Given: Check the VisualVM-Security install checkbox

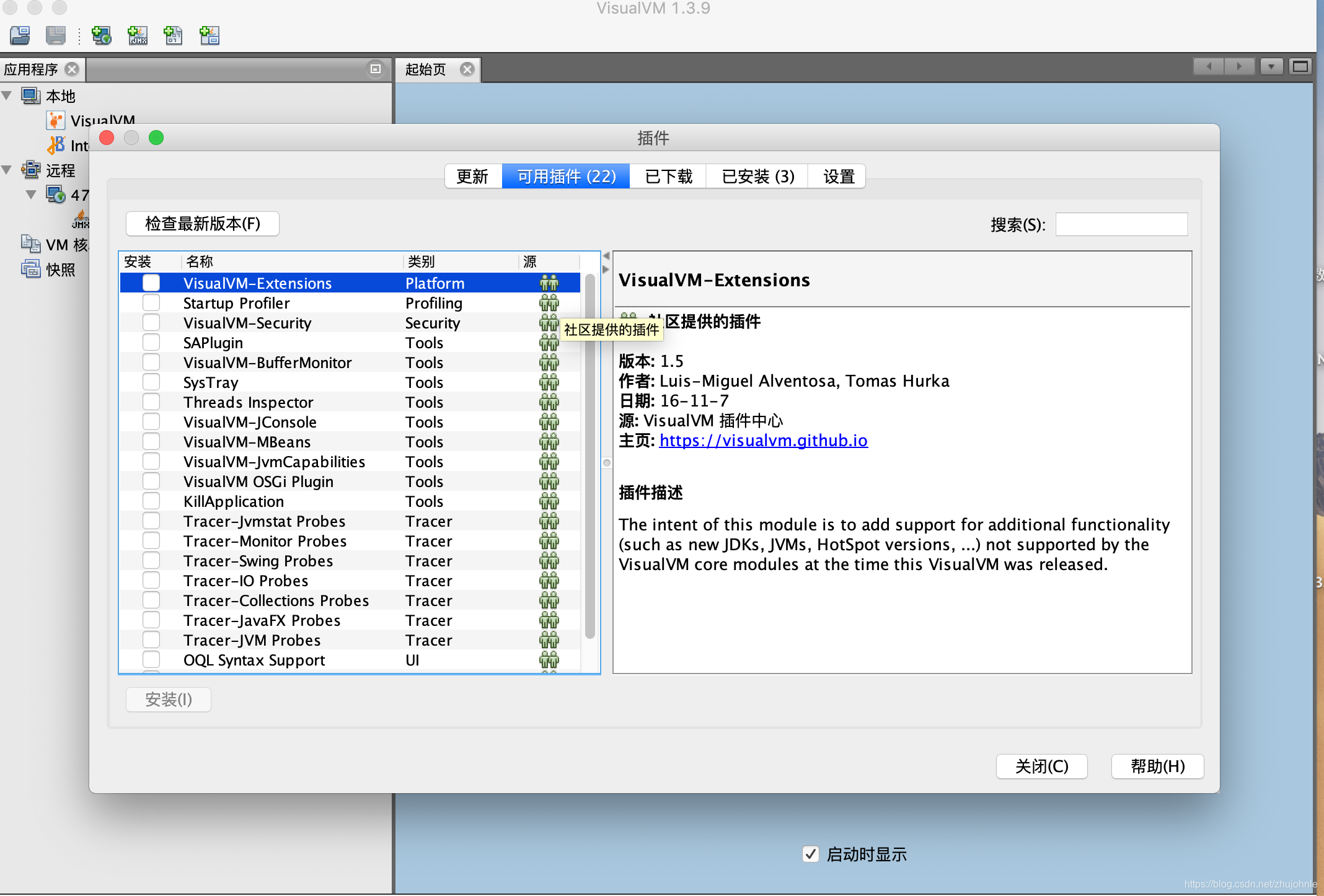Looking at the screenshot, I should coord(151,323).
